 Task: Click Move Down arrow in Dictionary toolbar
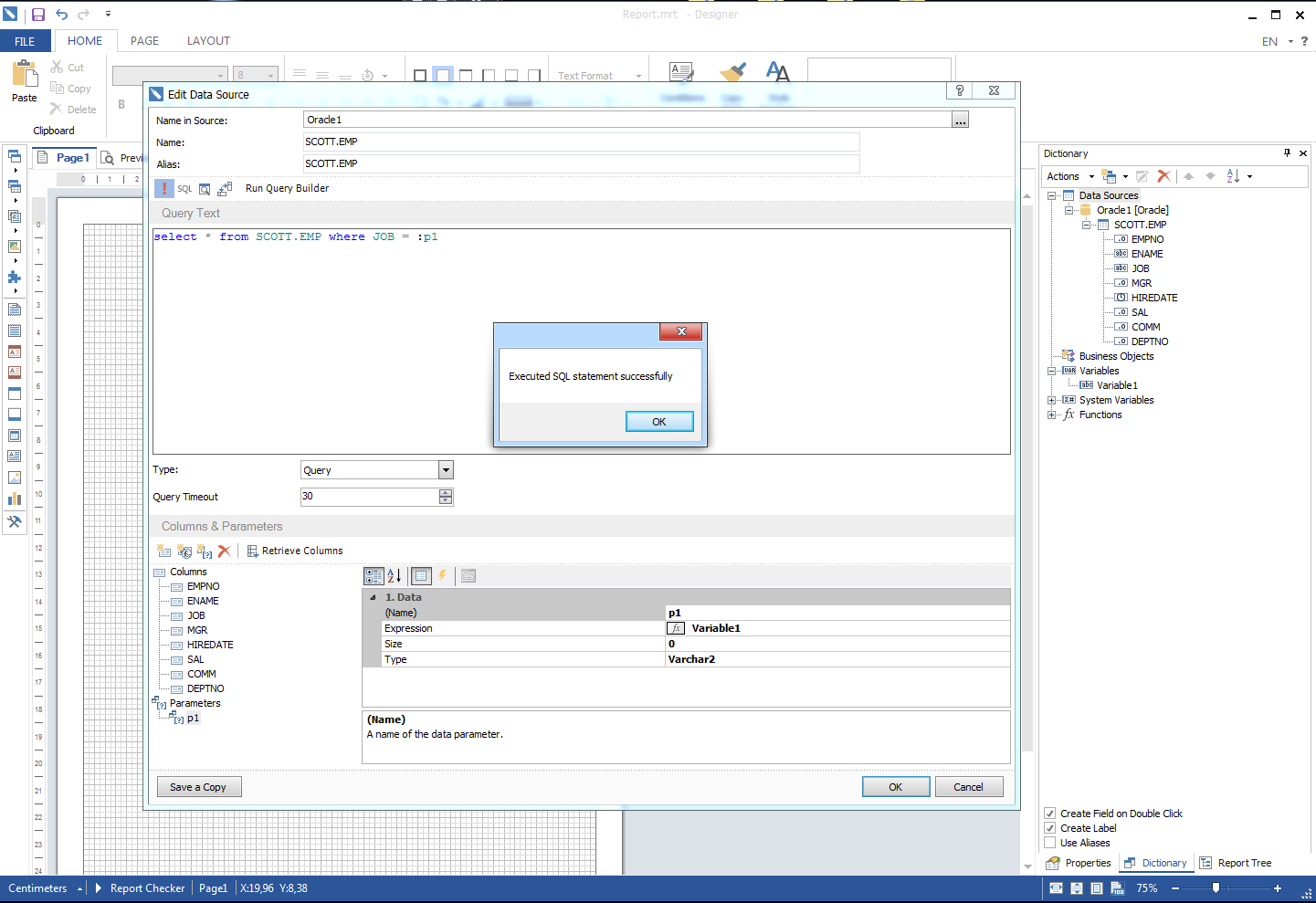1210,176
